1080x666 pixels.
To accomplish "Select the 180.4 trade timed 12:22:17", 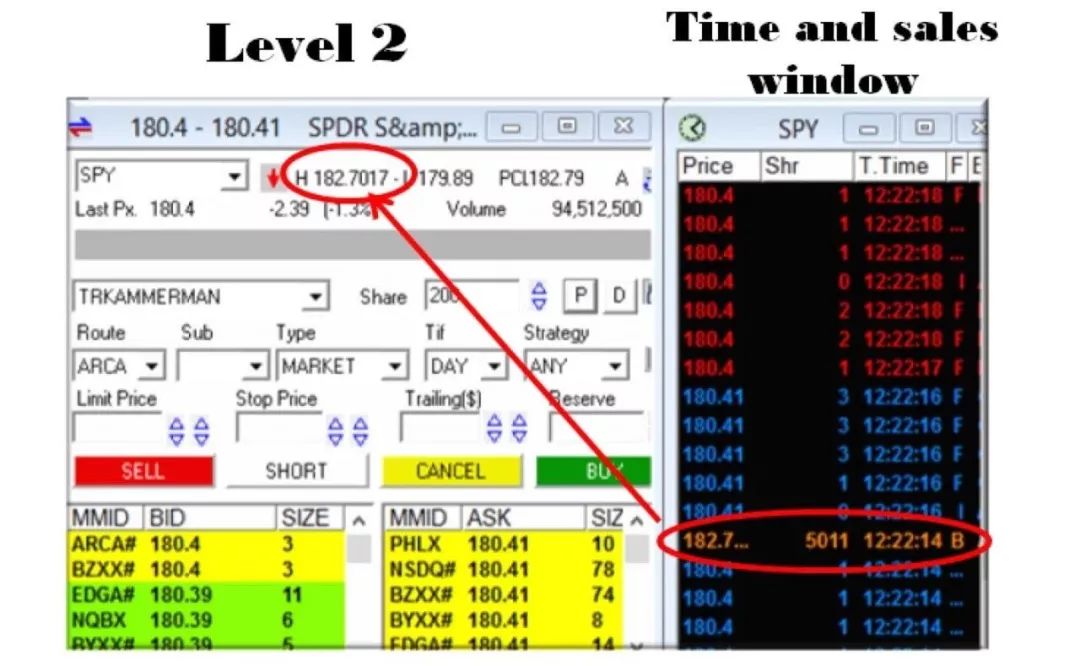I will point(829,368).
